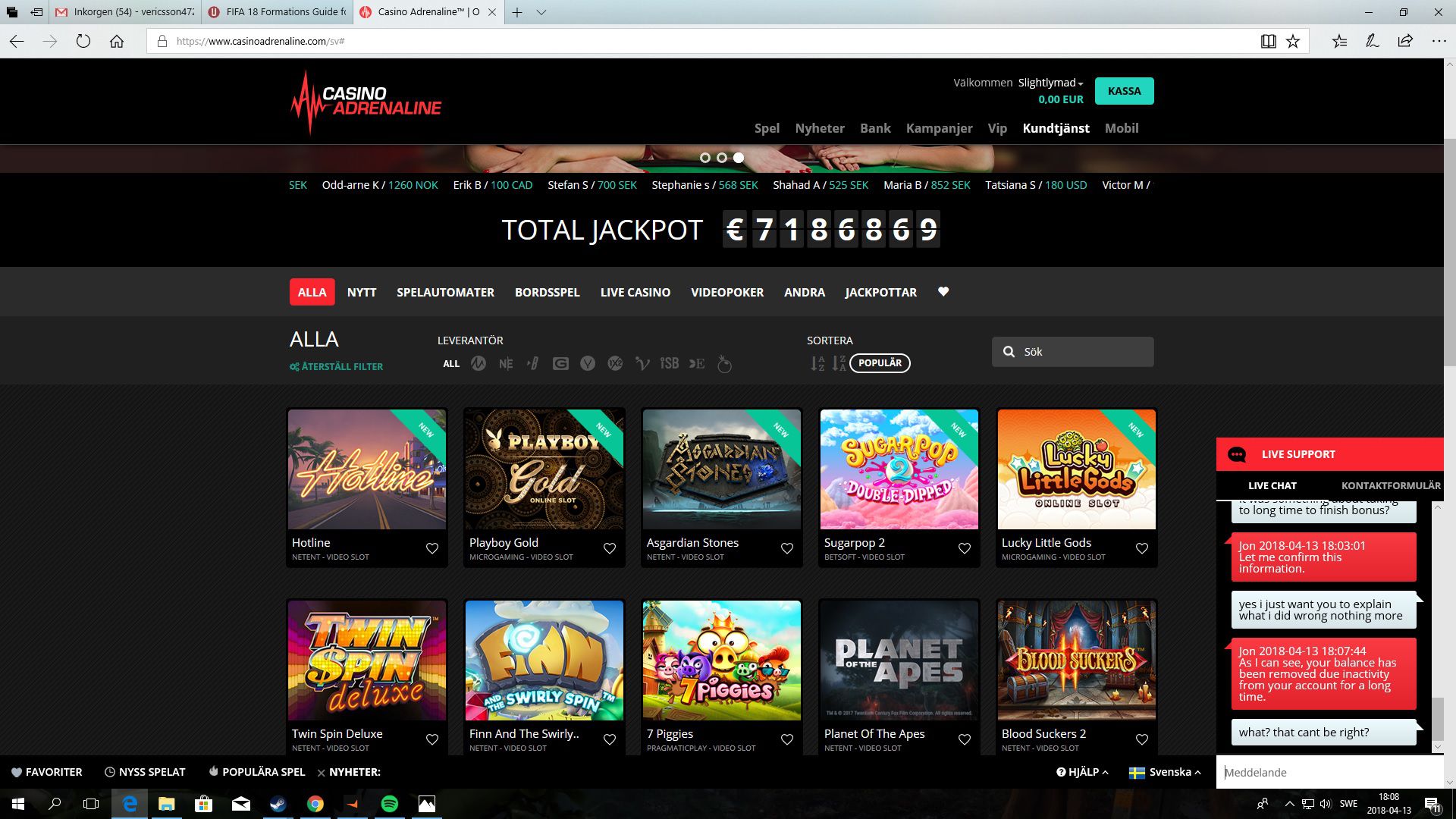
Task: Filter games by Yggdrasil provider icon
Action: 588,364
